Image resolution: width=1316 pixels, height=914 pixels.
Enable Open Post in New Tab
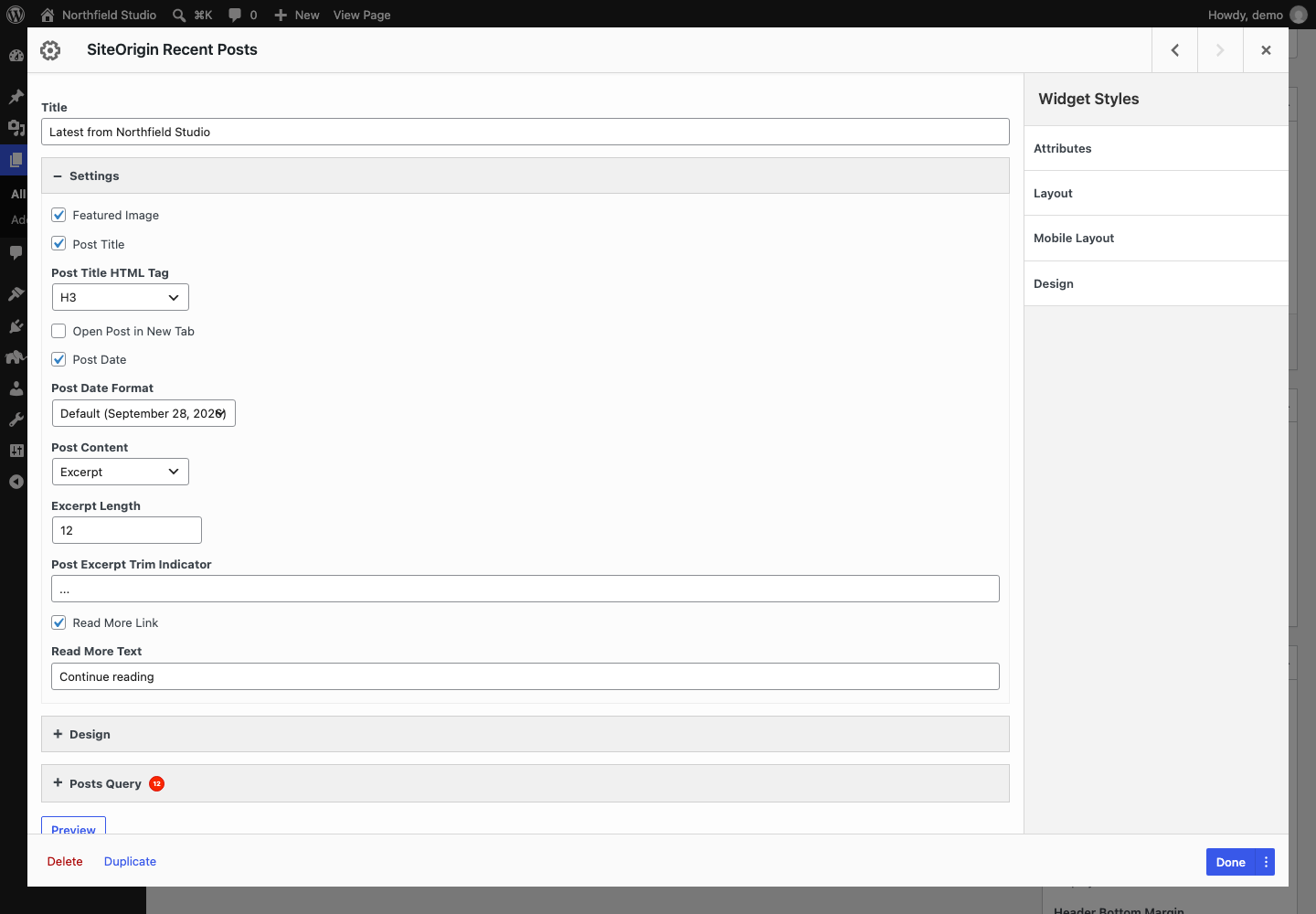pyautogui.click(x=58, y=331)
